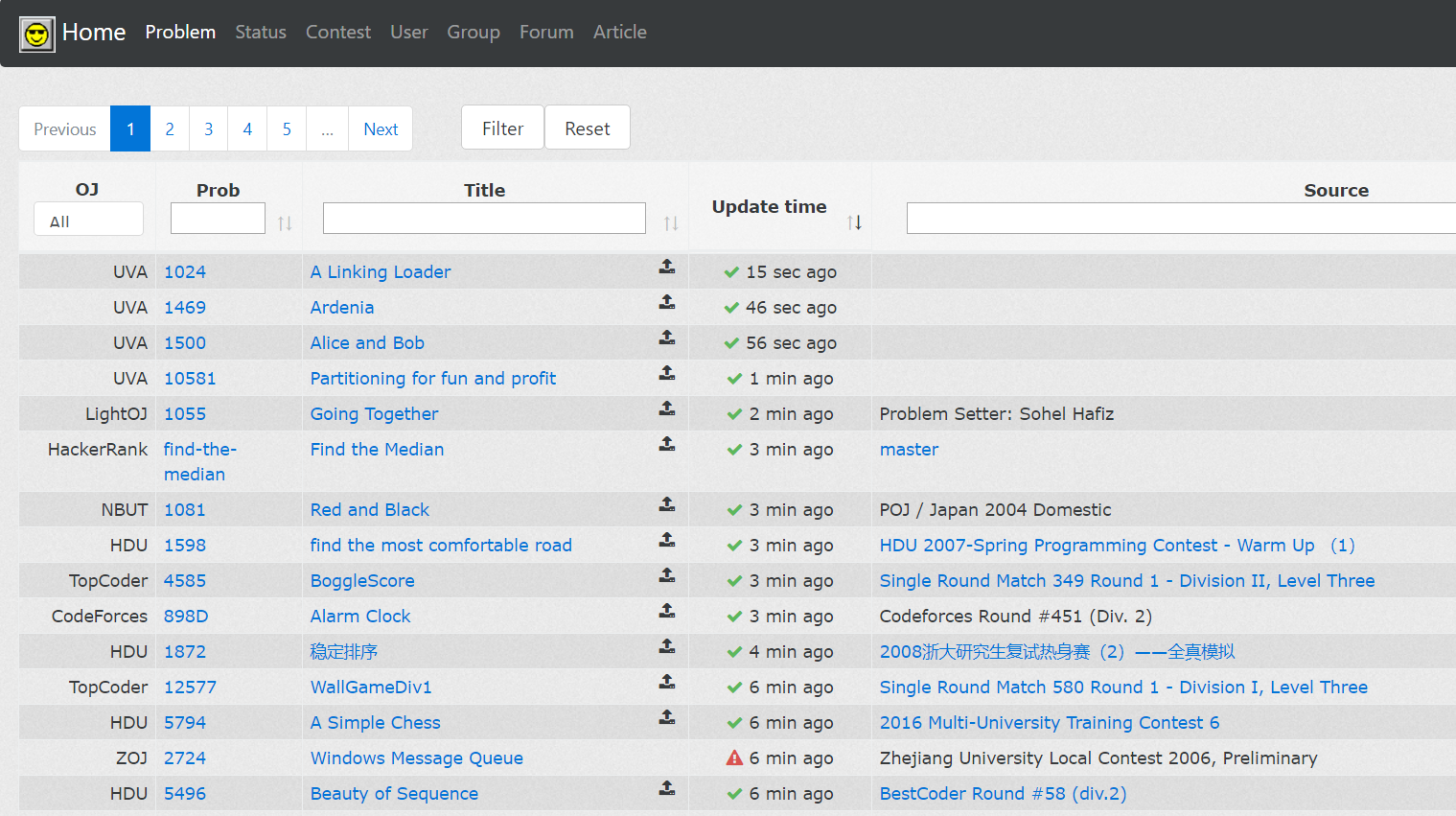Click the submit icon in Ardenia row
Image resolution: width=1456 pixels, height=816 pixels.
coord(667,302)
